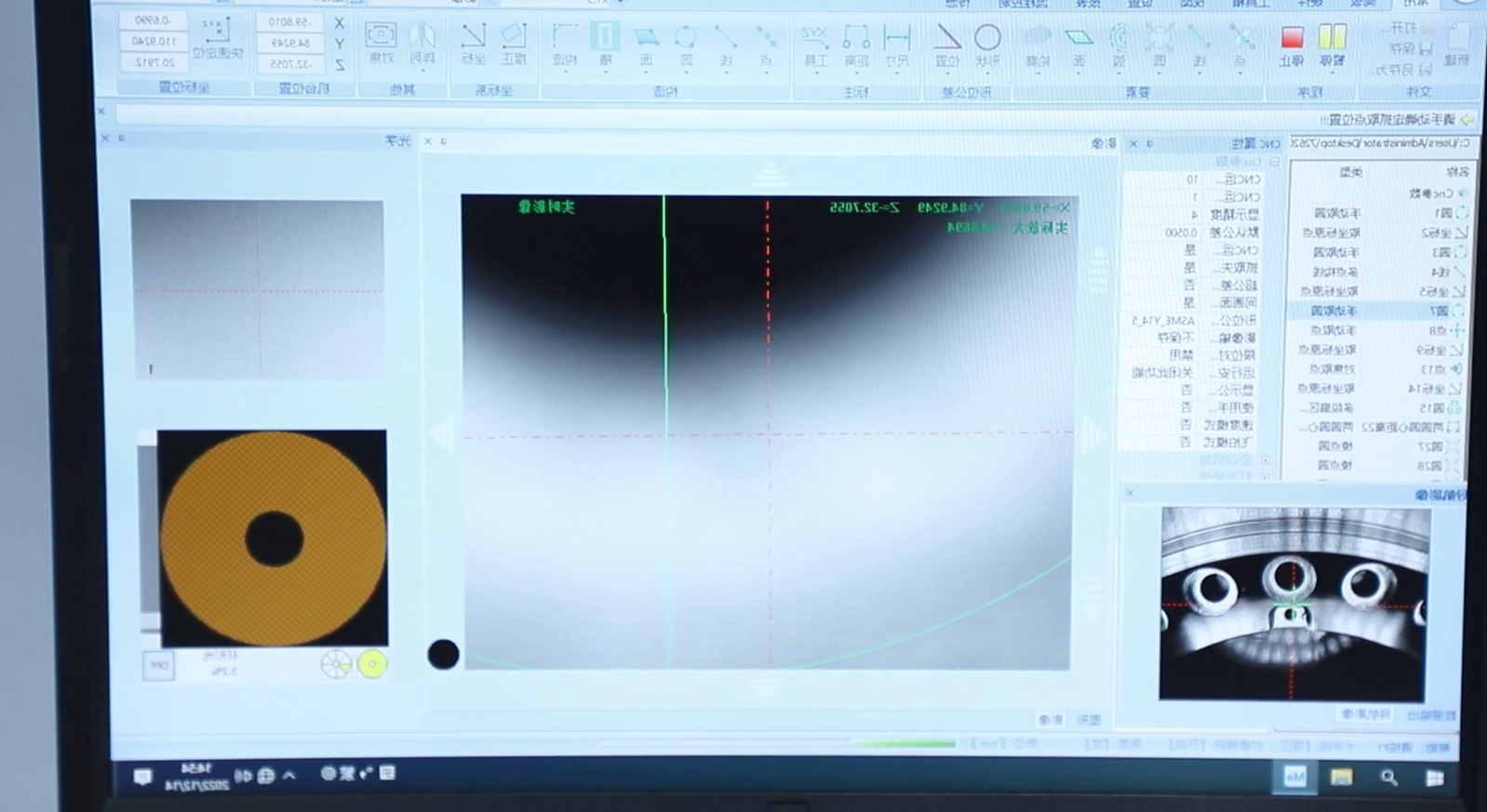1487x812 pixels.
Task: Edit the 显示精度 value 4
Action: [x=1194, y=215]
